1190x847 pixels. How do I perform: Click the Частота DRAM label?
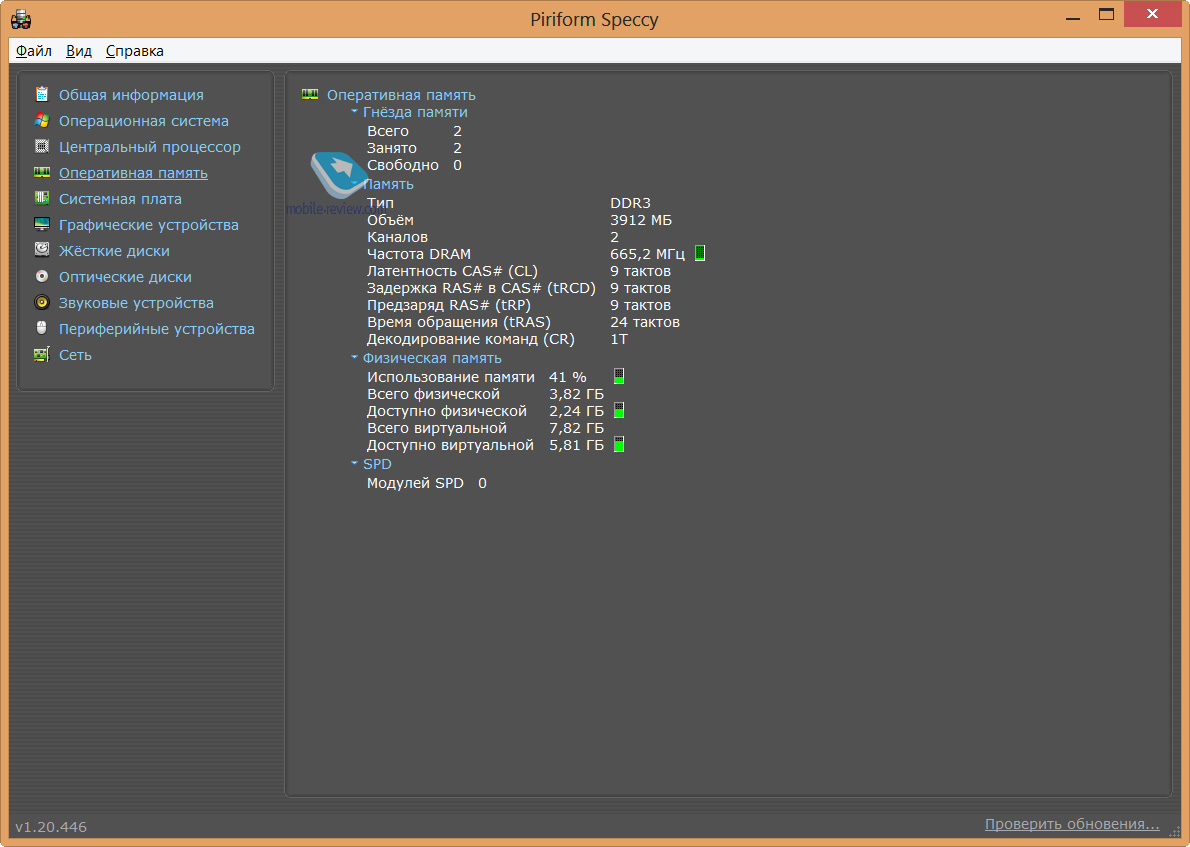[x=419, y=254]
